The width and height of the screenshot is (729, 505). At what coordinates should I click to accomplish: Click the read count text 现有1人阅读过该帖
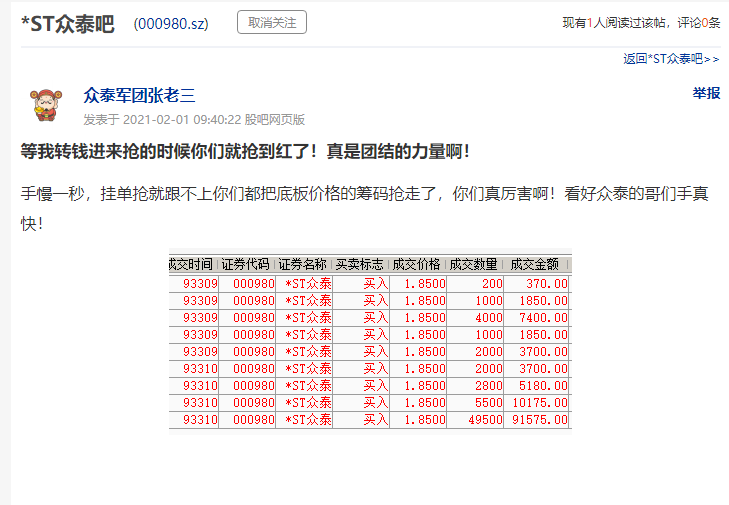tap(614, 22)
